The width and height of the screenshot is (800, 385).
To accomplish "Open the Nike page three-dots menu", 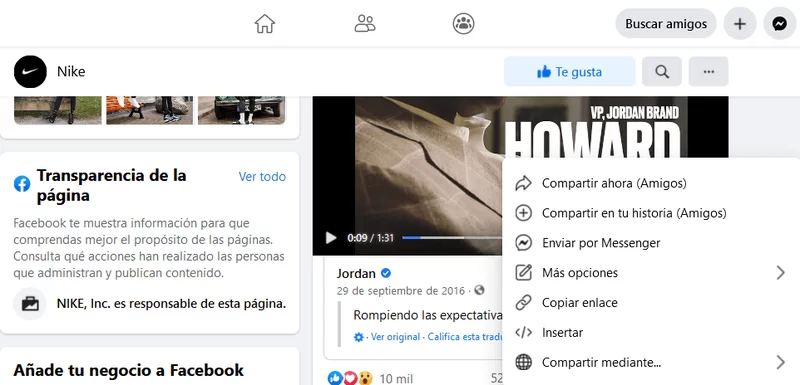I will 708,72.
